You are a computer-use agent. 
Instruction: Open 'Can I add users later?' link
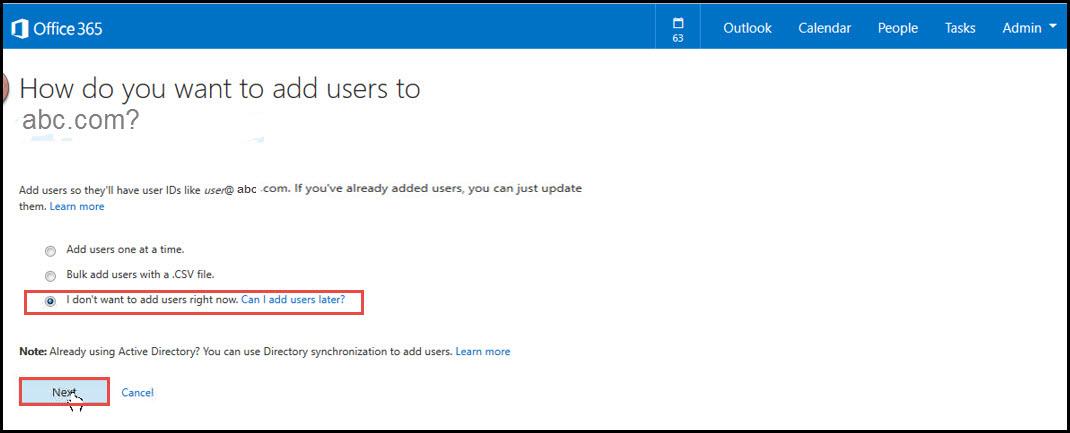tap(293, 299)
